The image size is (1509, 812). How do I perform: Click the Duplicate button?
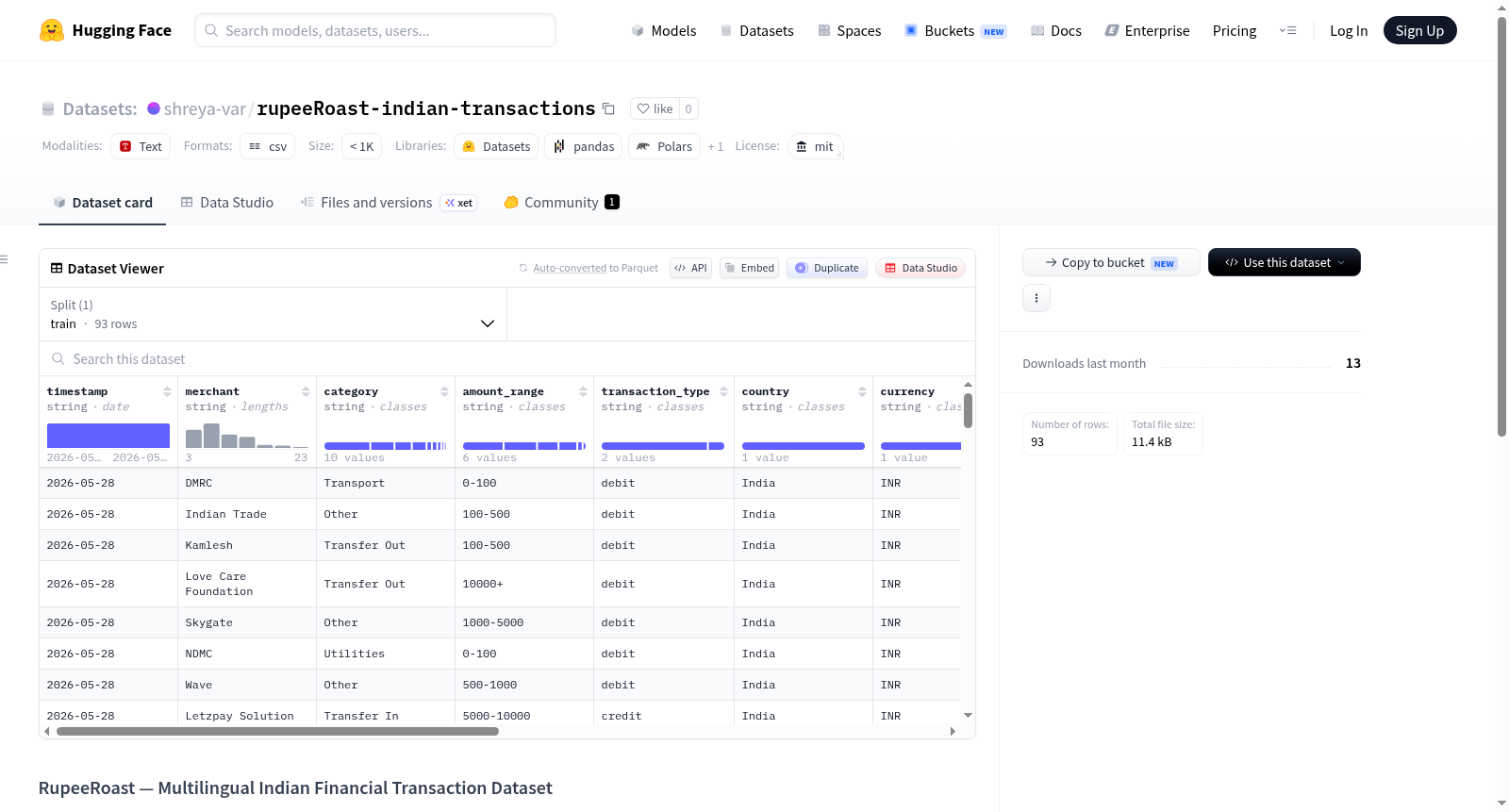tap(826, 268)
